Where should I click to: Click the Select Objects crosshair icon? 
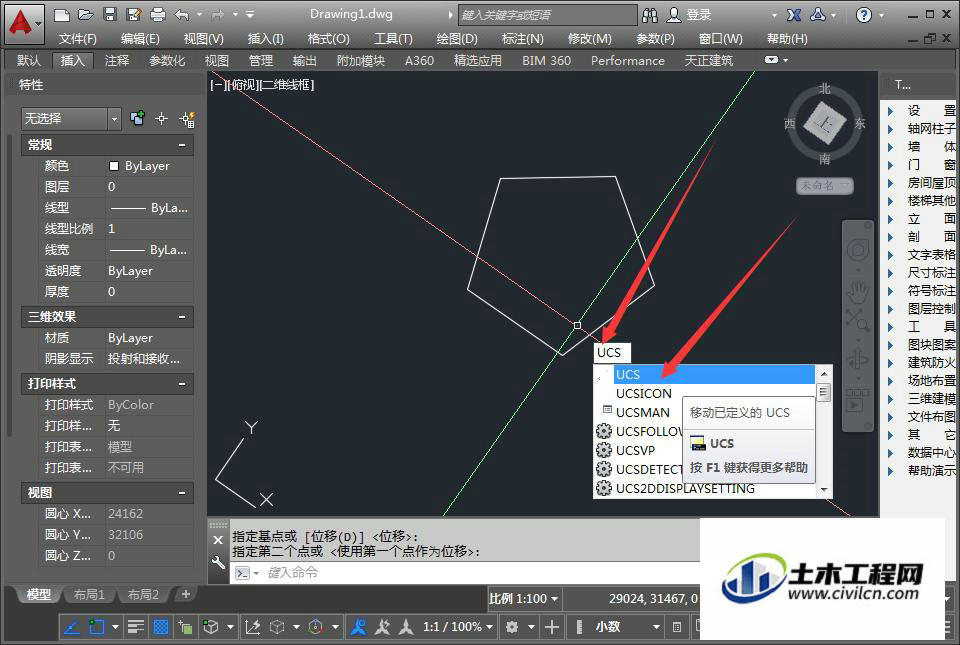tap(162, 118)
